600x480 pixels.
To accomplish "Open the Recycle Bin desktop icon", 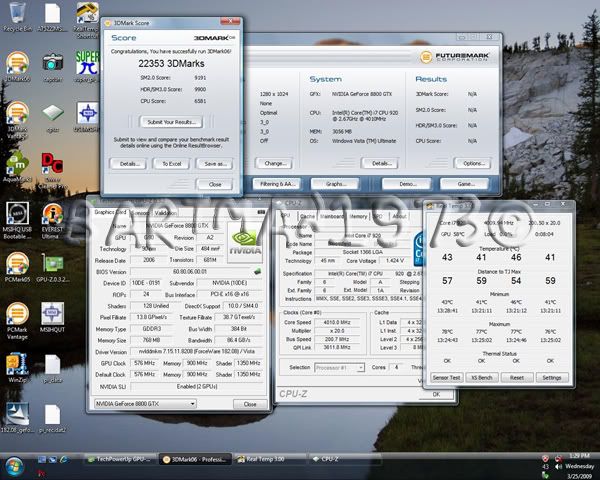I will [15, 16].
